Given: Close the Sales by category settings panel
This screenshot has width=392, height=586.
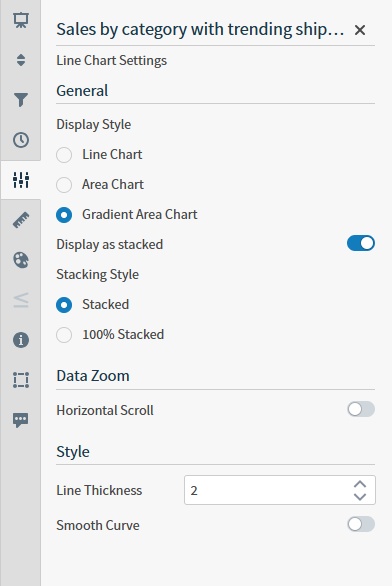Looking at the screenshot, I should (360, 30).
